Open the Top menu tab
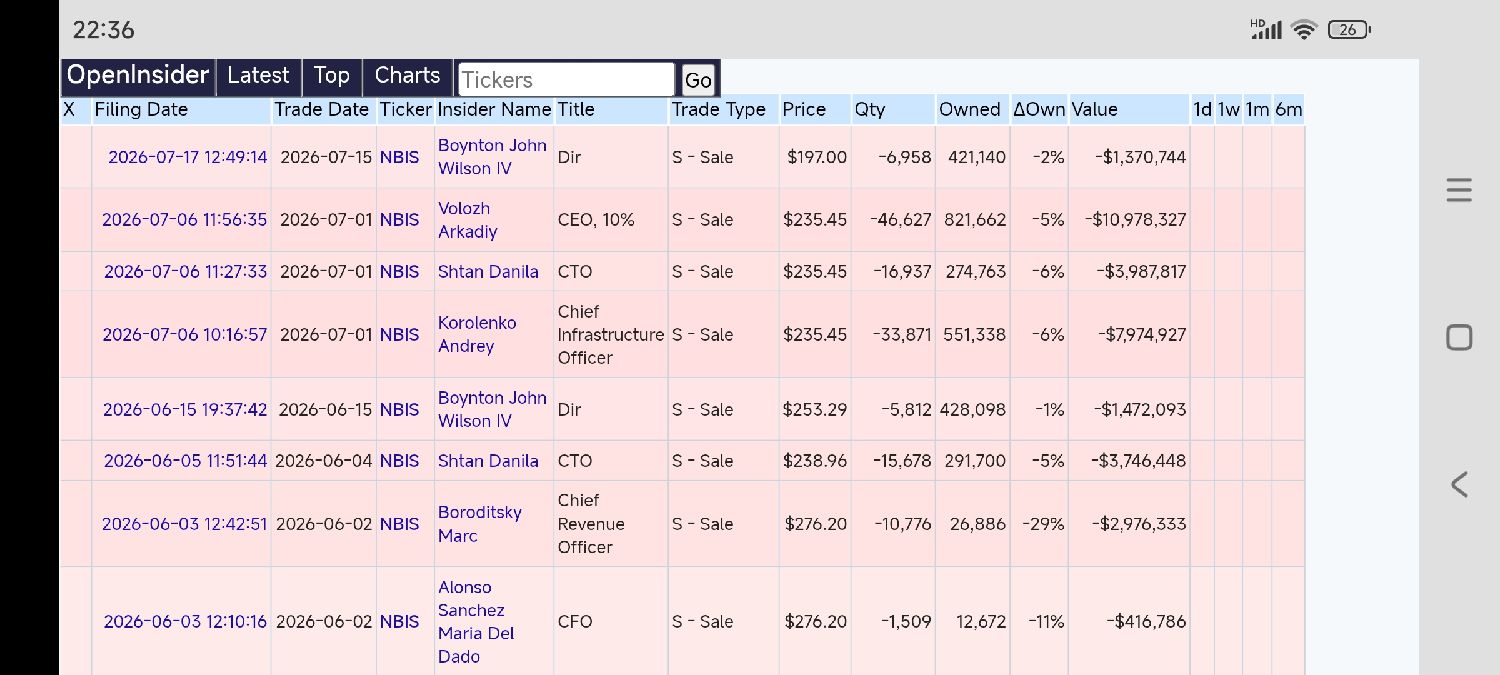This screenshot has height=675, width=1500. coord(331,76)
